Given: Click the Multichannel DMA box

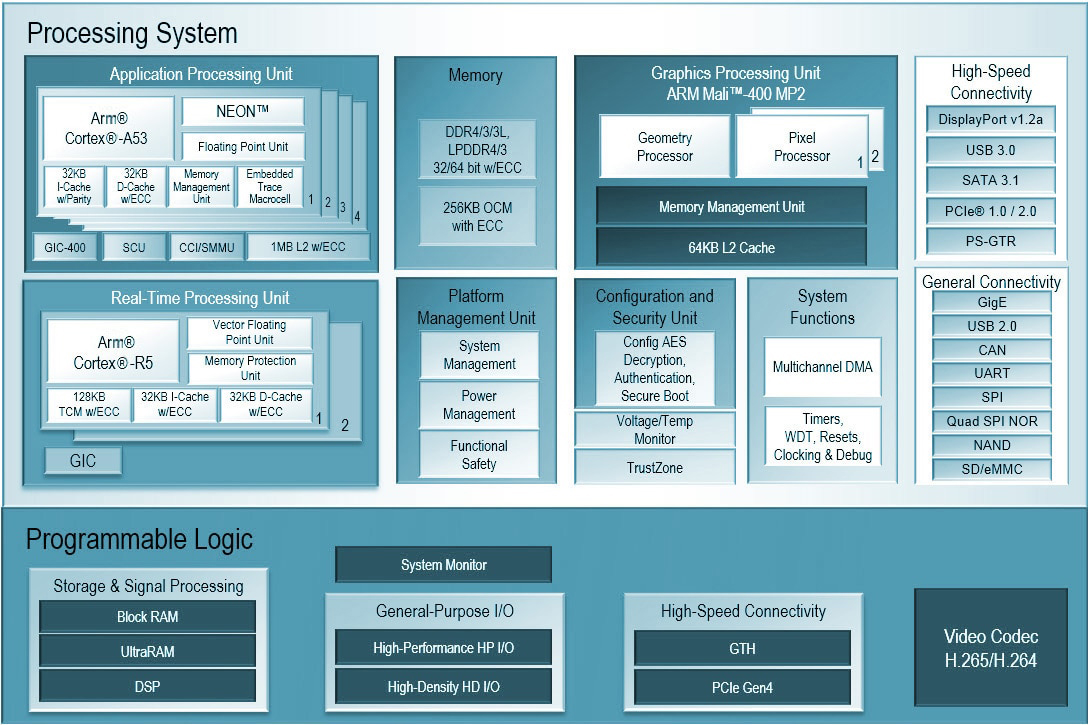Looking at the screenshot, I should [x=822, y=367].
